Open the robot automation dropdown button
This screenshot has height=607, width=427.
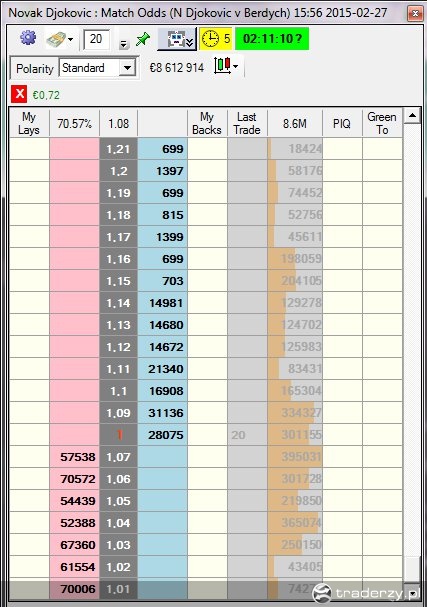pos(177,39)
